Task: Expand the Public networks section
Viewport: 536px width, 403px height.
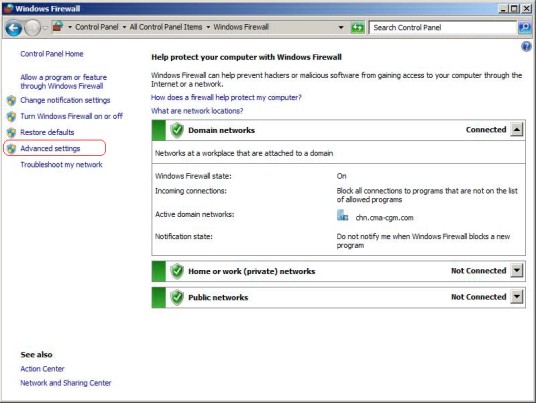Action: (x=517, y=297)
